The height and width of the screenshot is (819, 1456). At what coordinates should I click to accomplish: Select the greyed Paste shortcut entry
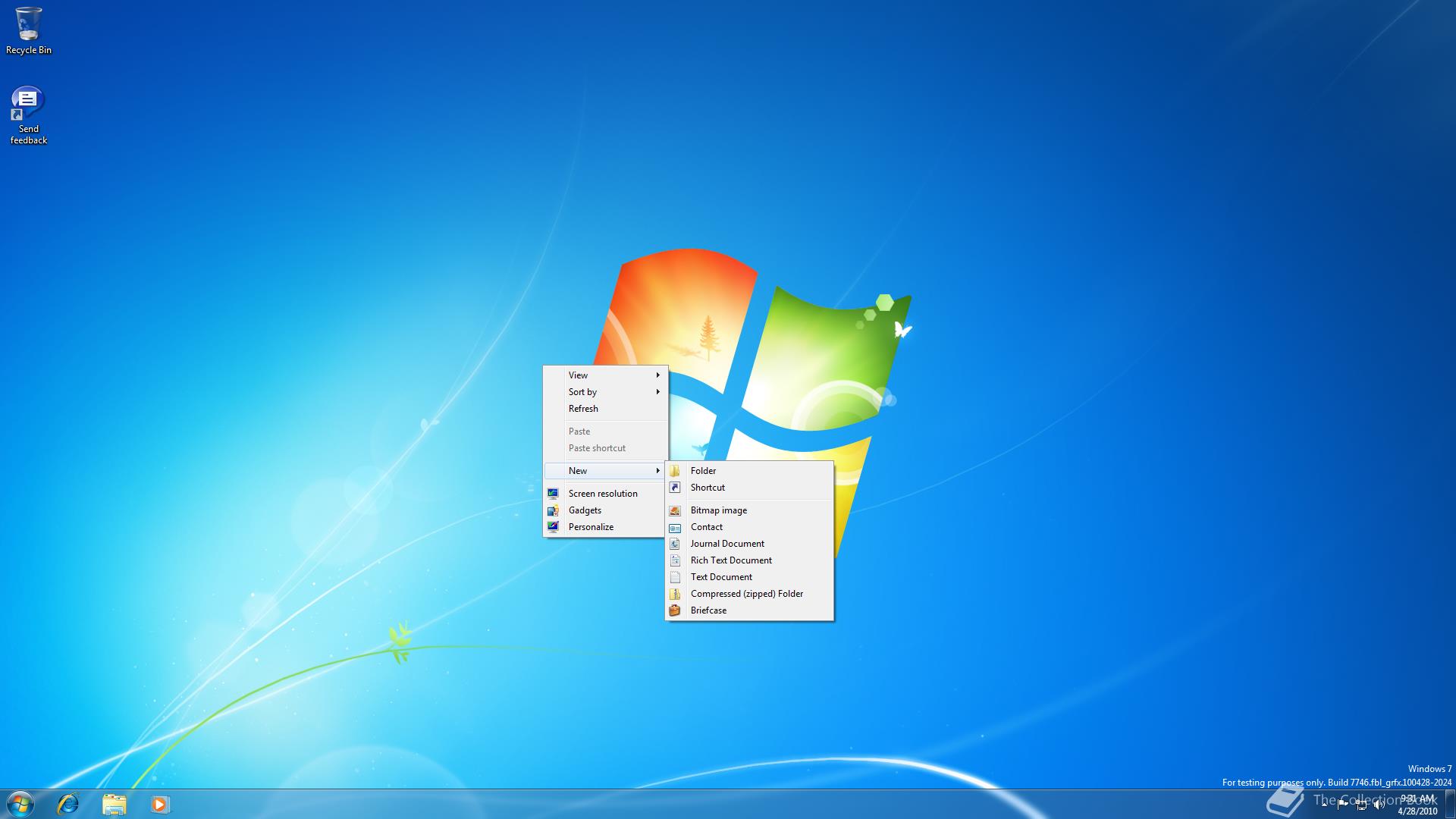pos(605,448)
